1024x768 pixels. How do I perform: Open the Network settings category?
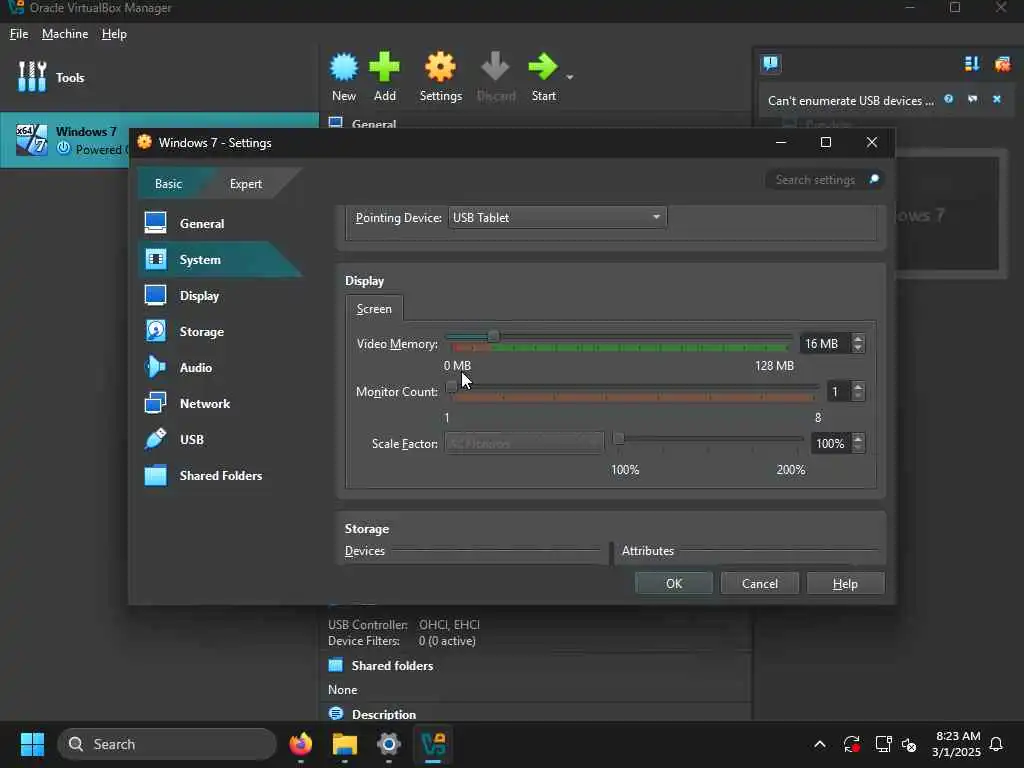(x=219, y=403)
